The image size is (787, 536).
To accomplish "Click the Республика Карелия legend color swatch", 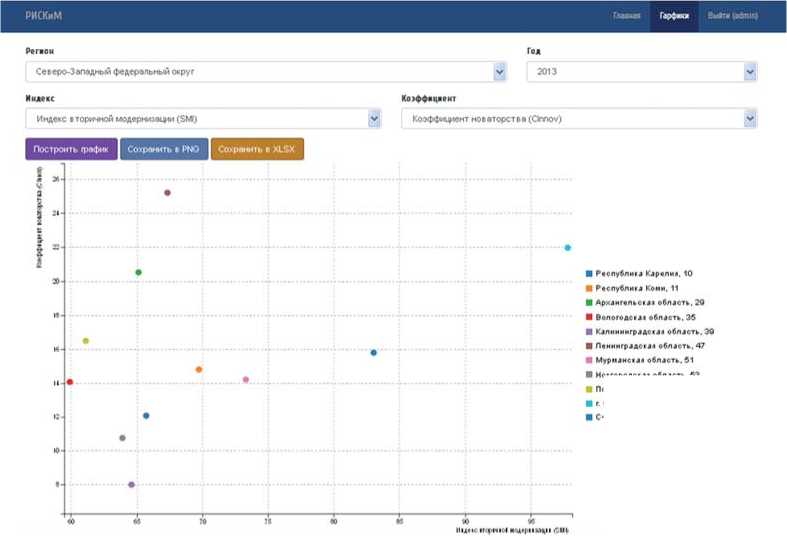I will (589, 273).
